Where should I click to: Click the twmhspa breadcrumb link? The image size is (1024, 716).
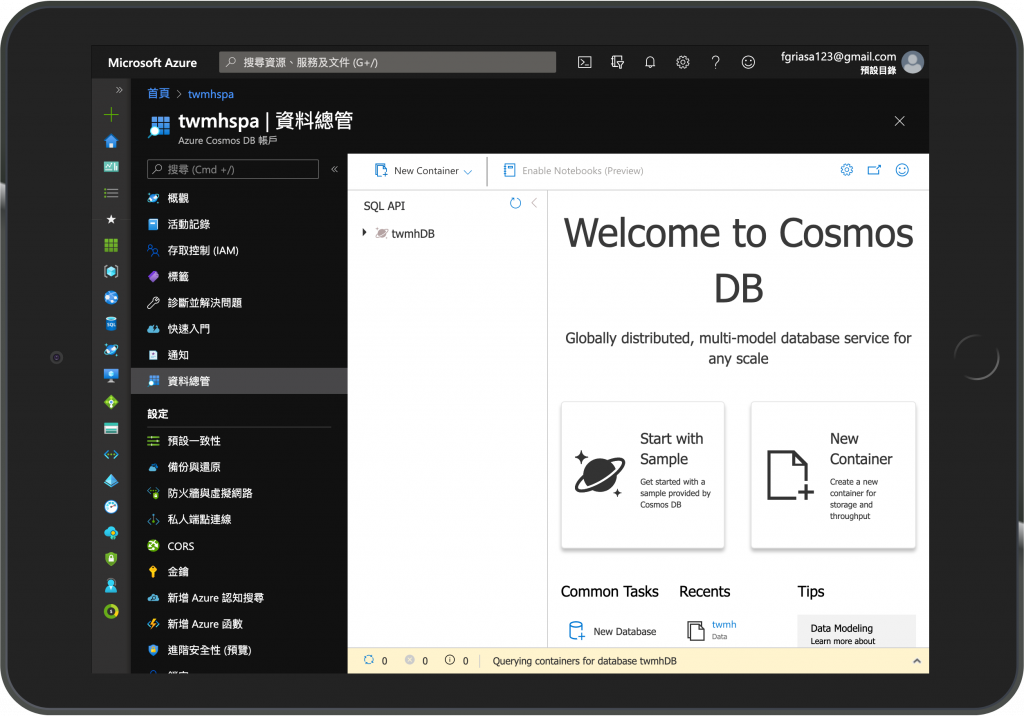click(x=210, y=94)
